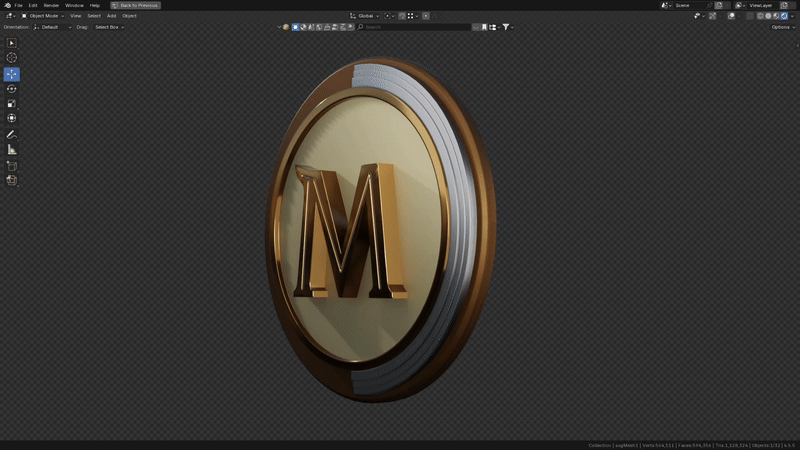Open the Object Mode dropdown

click(x=43, y=16)
